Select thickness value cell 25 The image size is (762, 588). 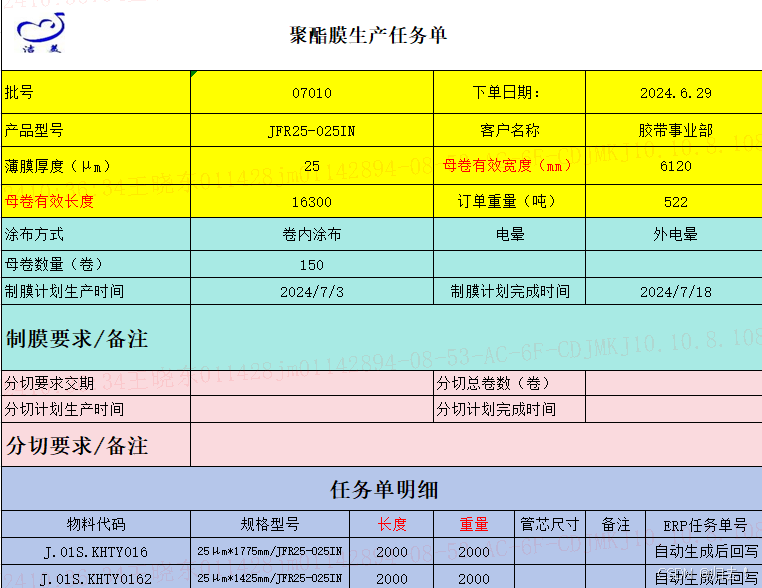[312, 166]
